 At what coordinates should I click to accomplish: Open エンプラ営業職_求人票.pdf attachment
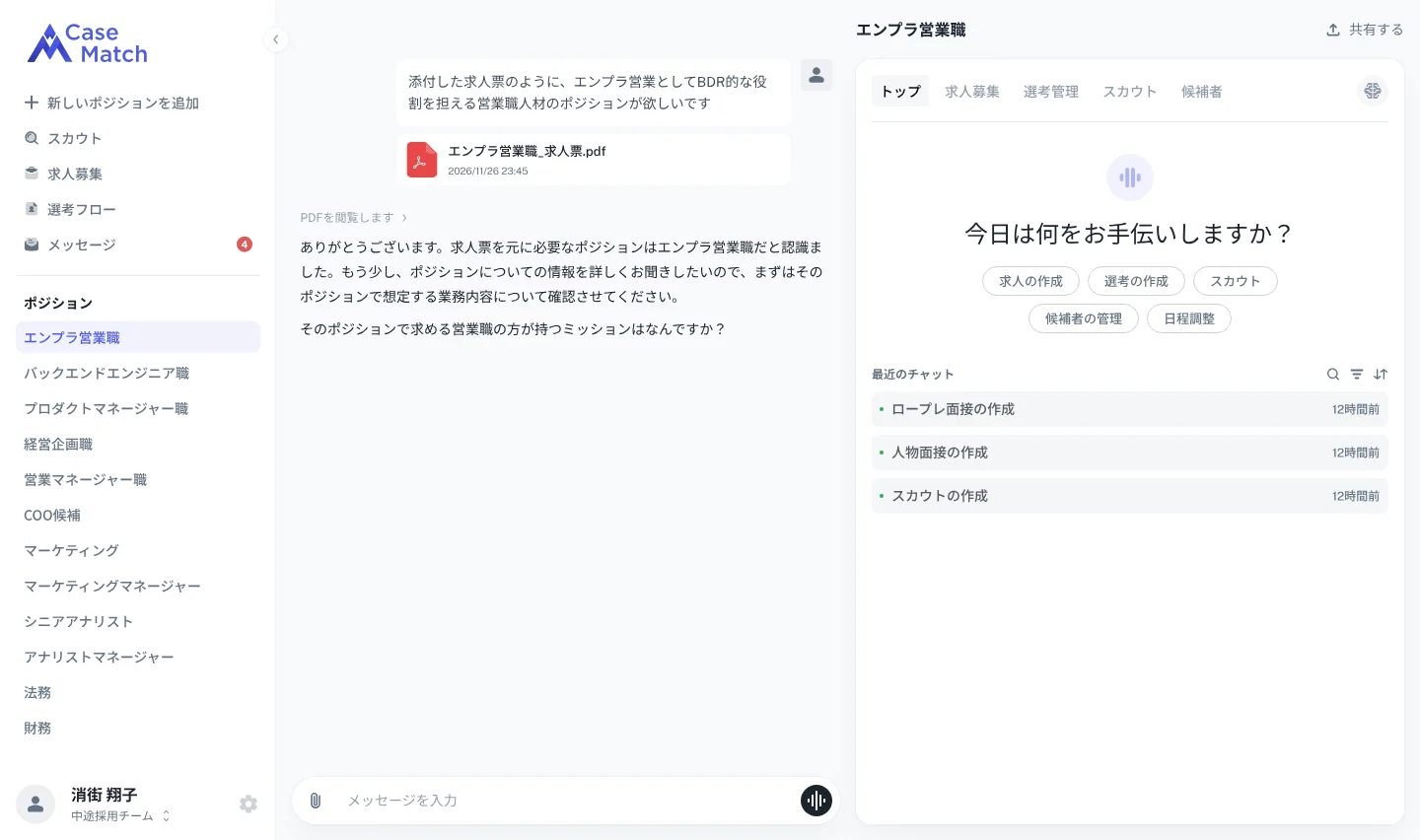(x=594, y=160)
